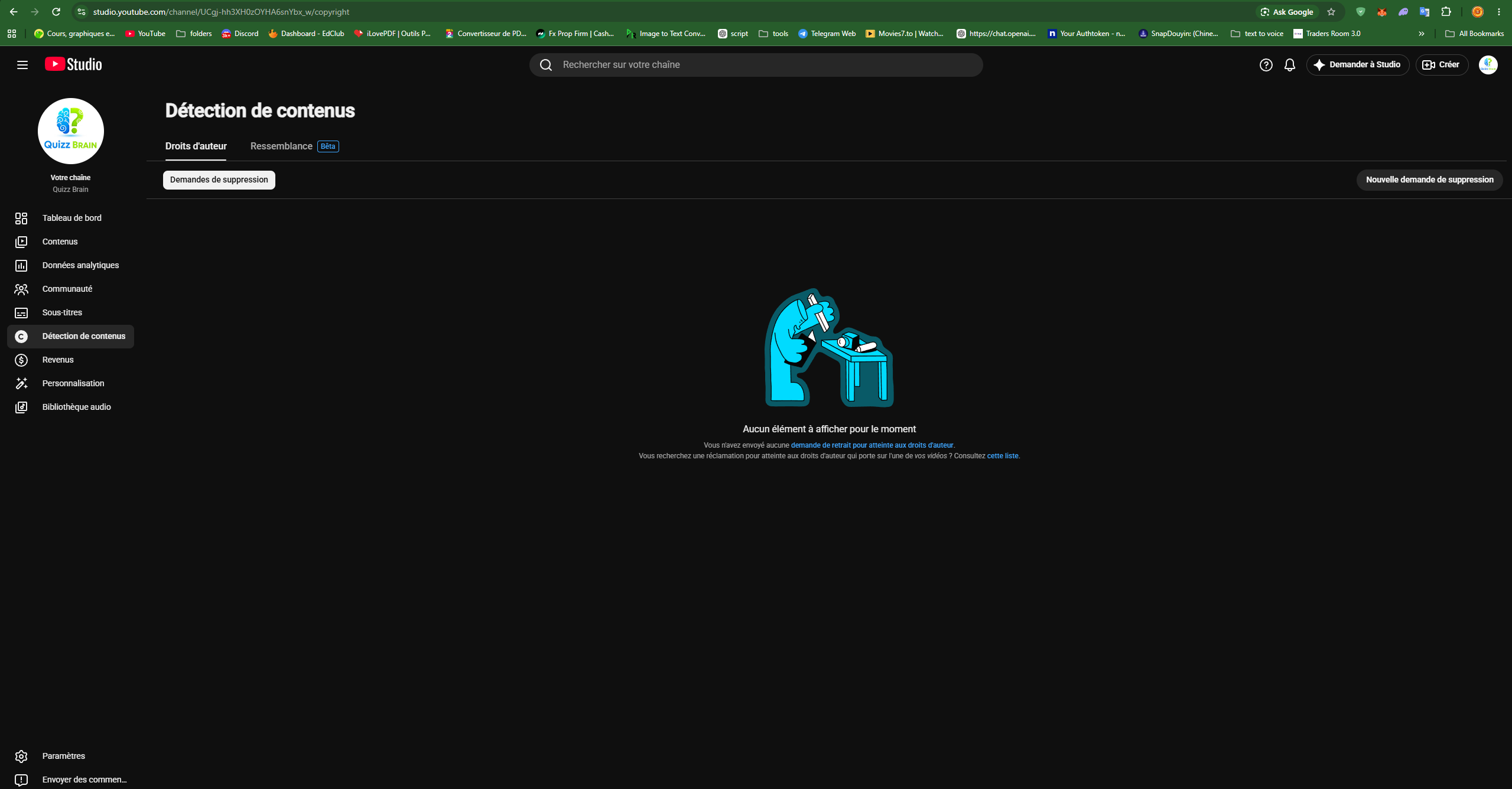Screen dimensions: 1512x789
Task: Open the Tableau de bord dashboard icon
Action: pos(21,219)
